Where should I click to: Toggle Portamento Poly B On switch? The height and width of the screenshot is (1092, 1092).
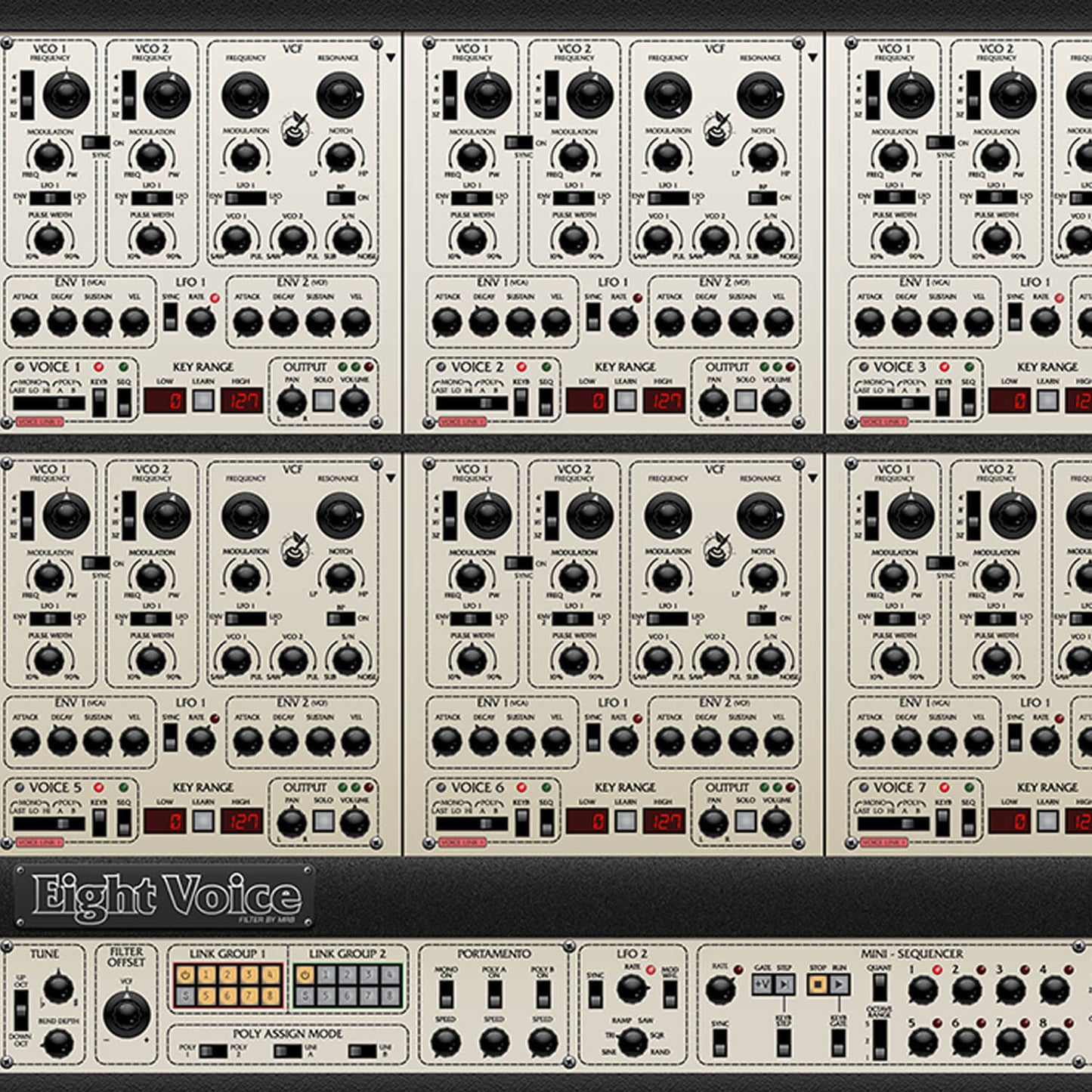click(x=543, y=995)
